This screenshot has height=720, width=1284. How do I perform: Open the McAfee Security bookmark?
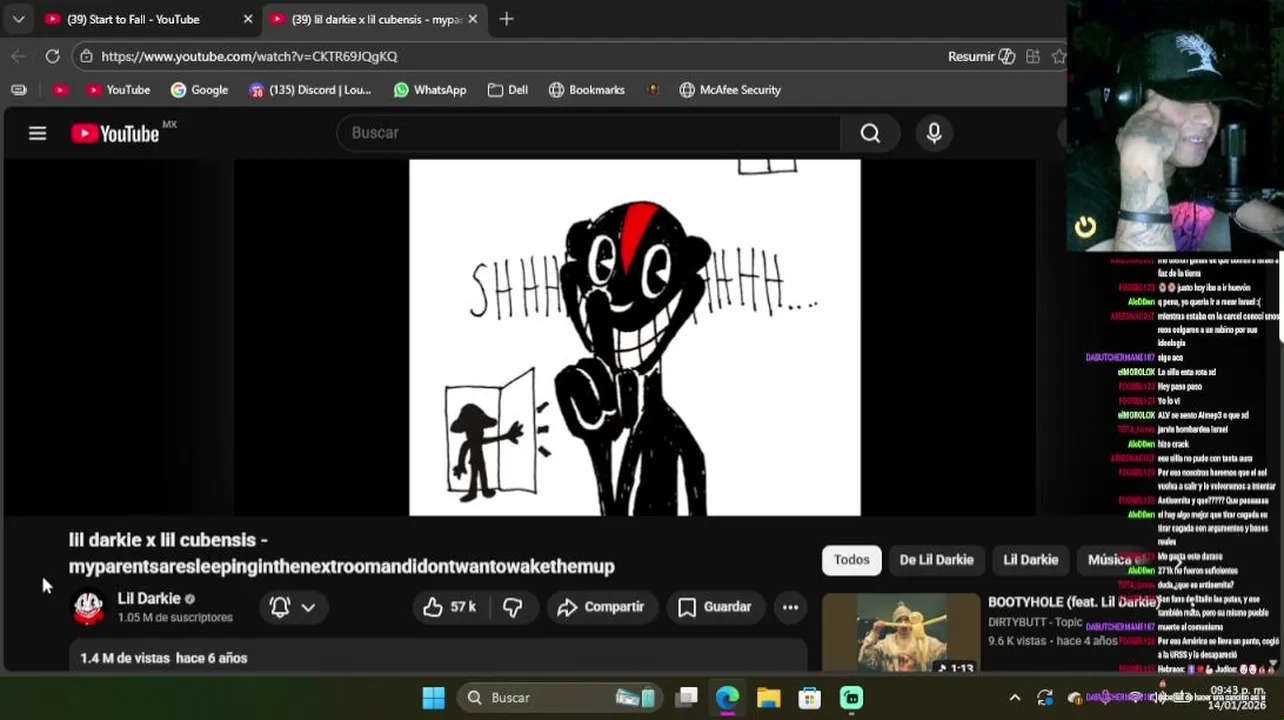click(x=730, y=90)
